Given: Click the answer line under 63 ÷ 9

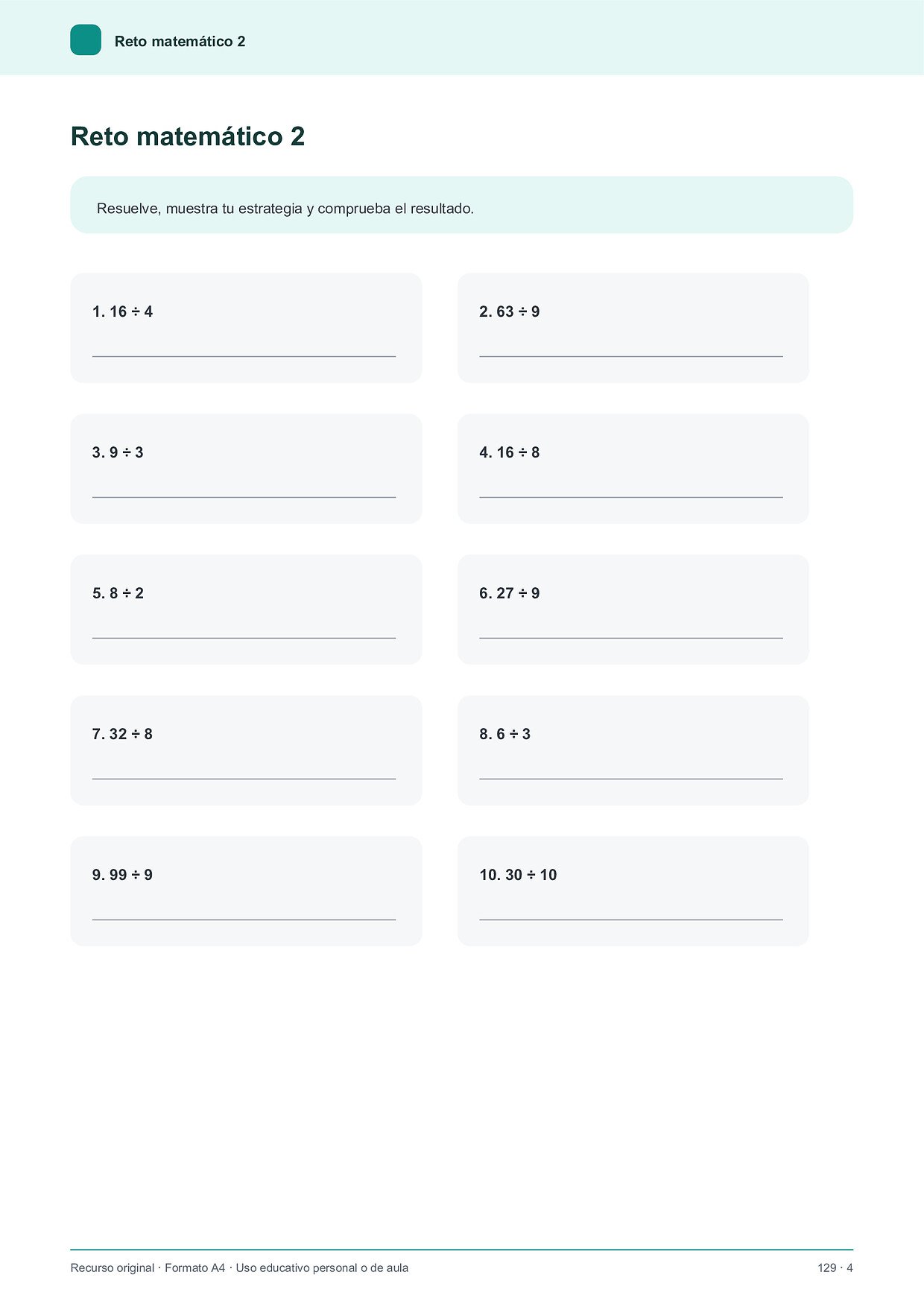Looking at the screenshot, I should 630,356.
